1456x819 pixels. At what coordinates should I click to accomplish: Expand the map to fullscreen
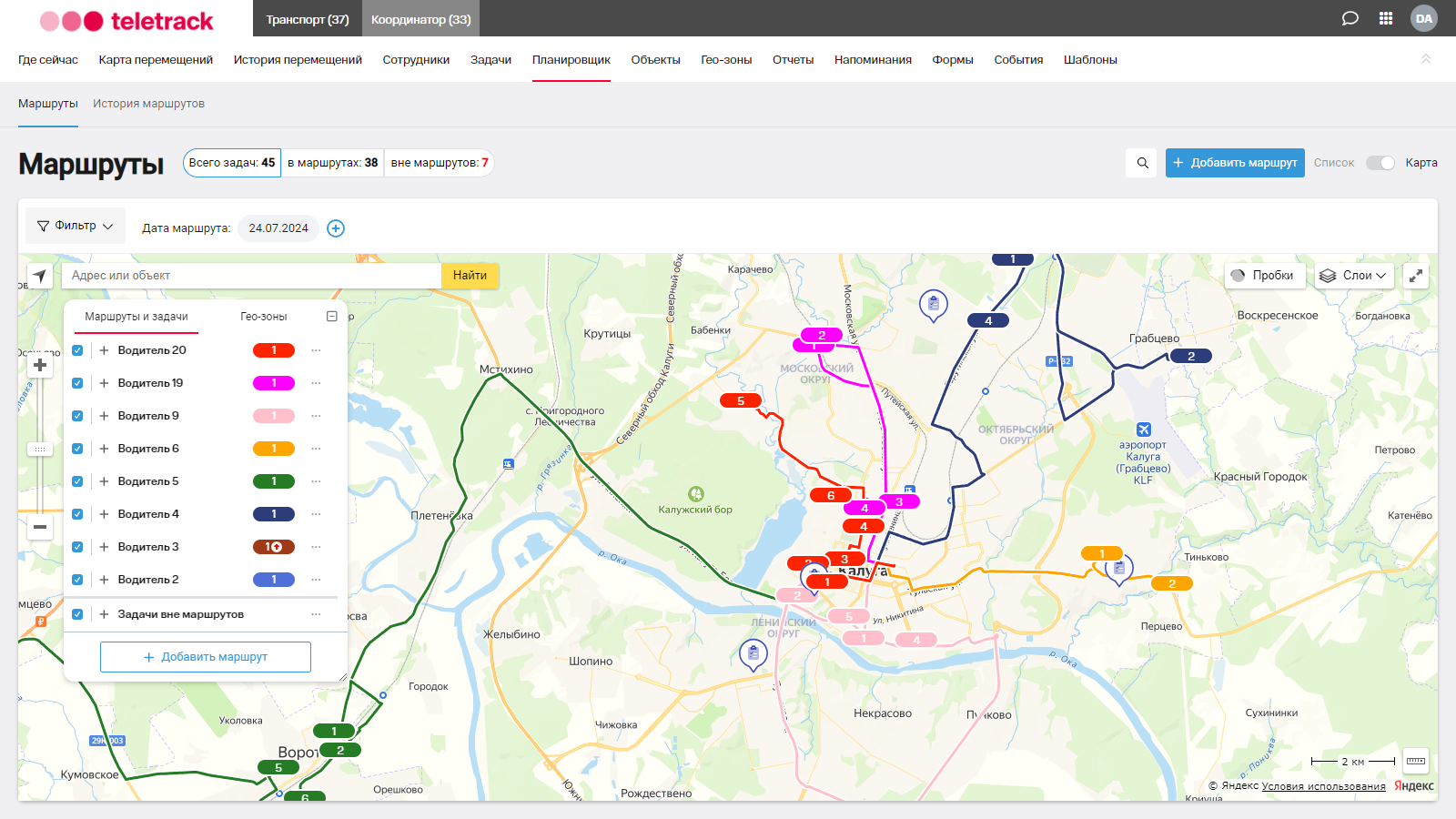pos(1416,276)
